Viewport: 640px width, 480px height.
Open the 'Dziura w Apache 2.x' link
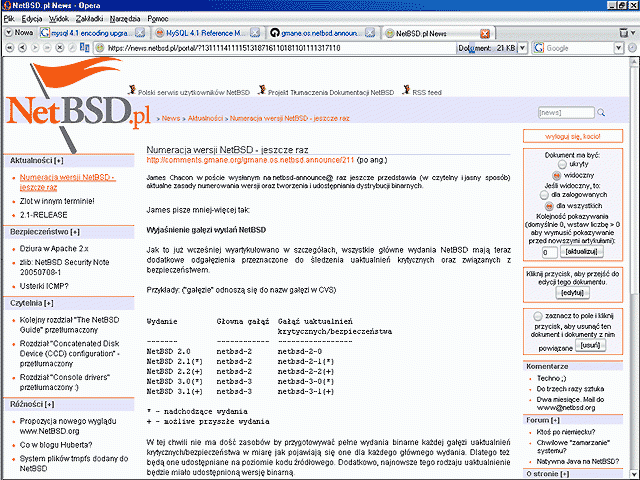[x=55, y=247]
